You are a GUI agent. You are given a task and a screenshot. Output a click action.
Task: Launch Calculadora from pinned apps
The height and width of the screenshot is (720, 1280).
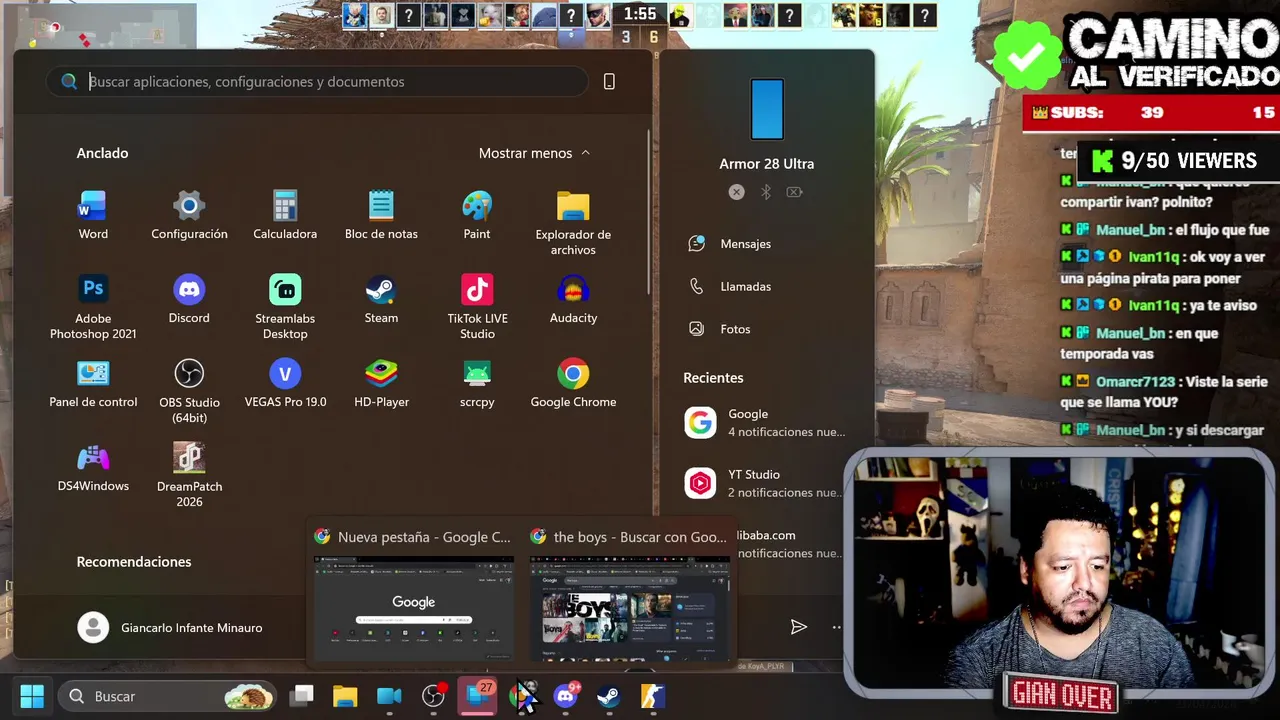[285, 215]
